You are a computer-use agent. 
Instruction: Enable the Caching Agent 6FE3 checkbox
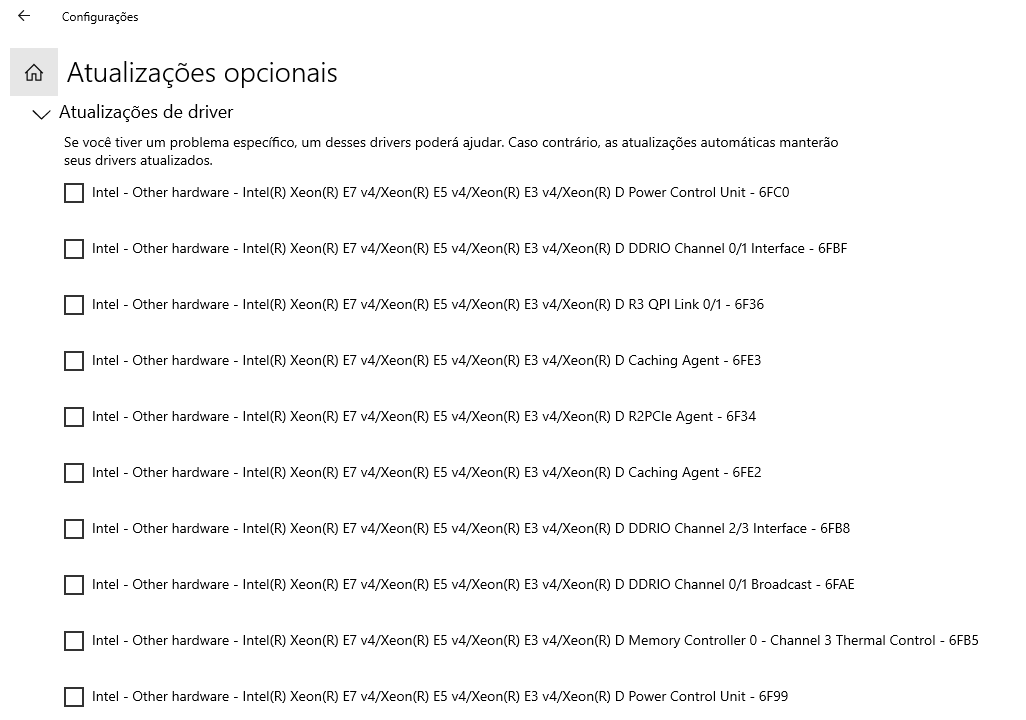pyautogui.click(x=74, y=361)
